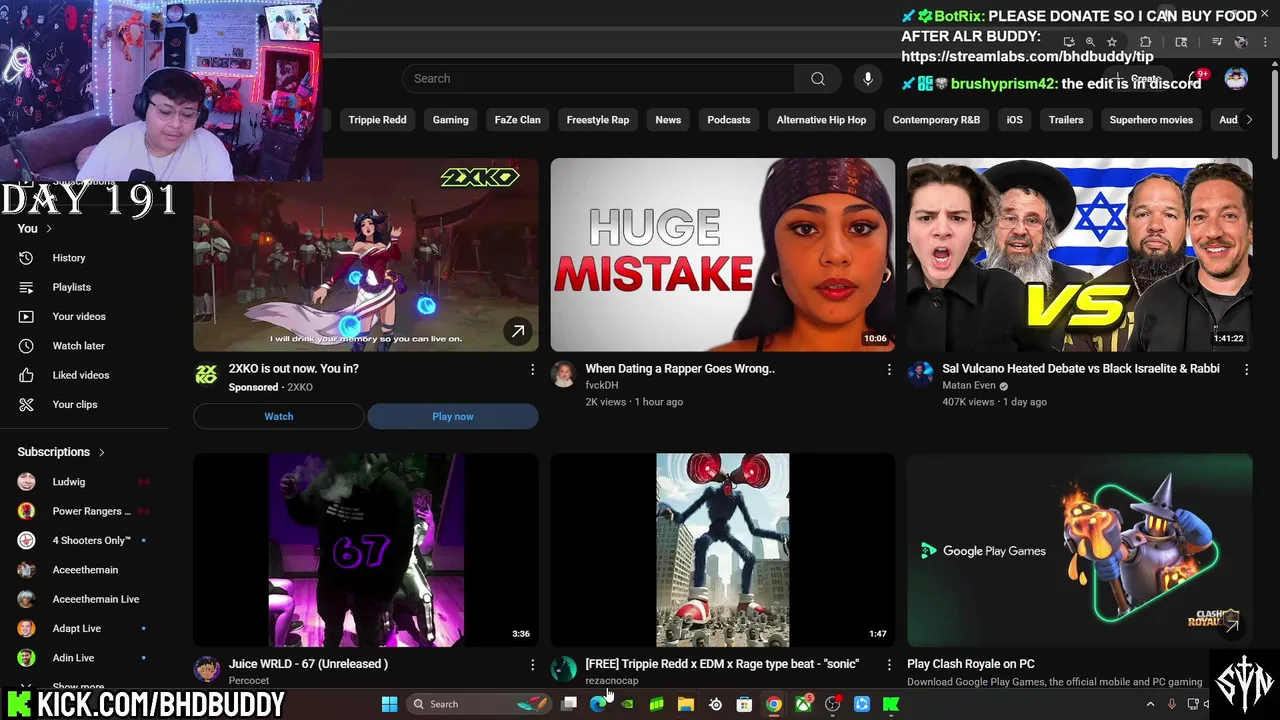
Task: Filter by Alternative Hip Hop chip
Action: 821,120
